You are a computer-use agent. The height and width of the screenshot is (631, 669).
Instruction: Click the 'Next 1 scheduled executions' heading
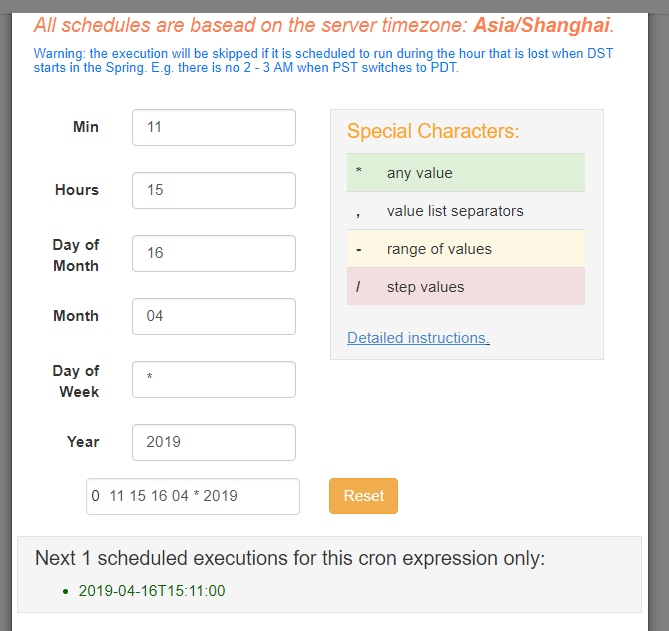290,558
